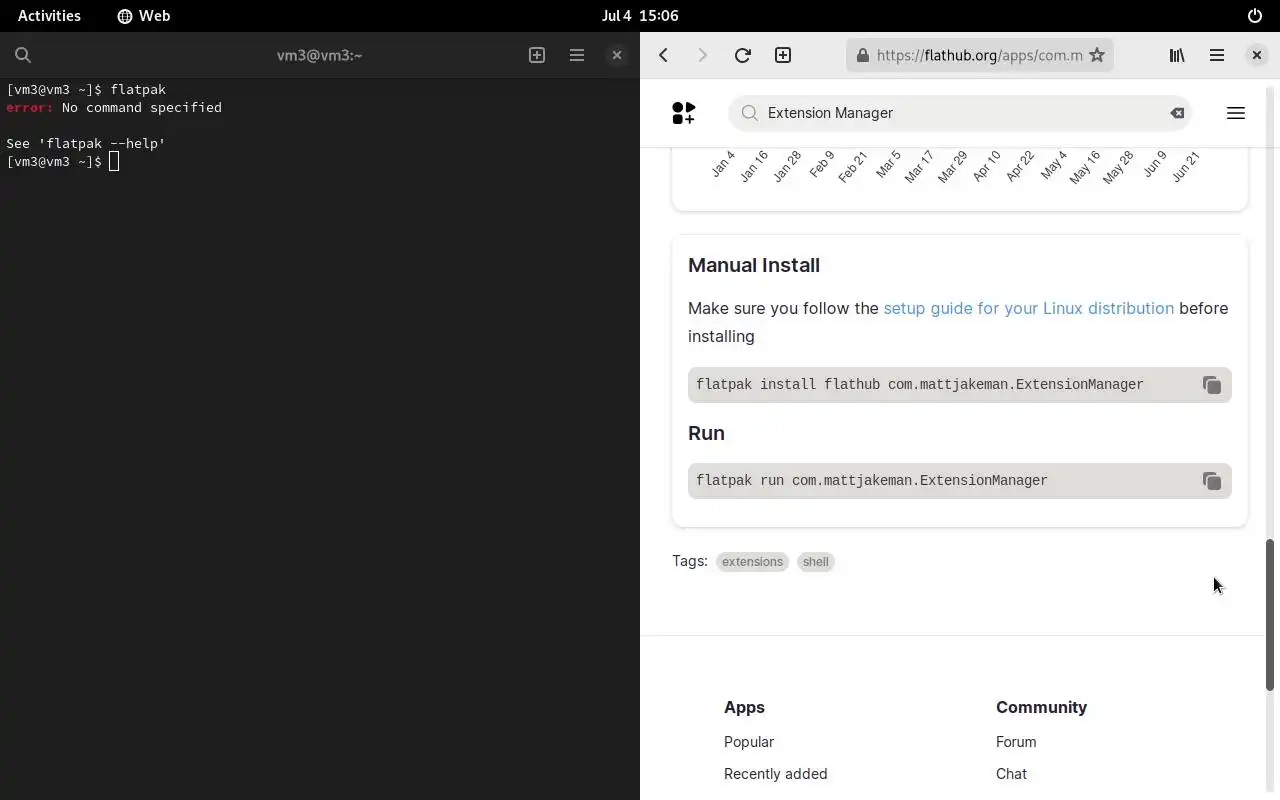Open the Community Forum link

pos(1016,742)
